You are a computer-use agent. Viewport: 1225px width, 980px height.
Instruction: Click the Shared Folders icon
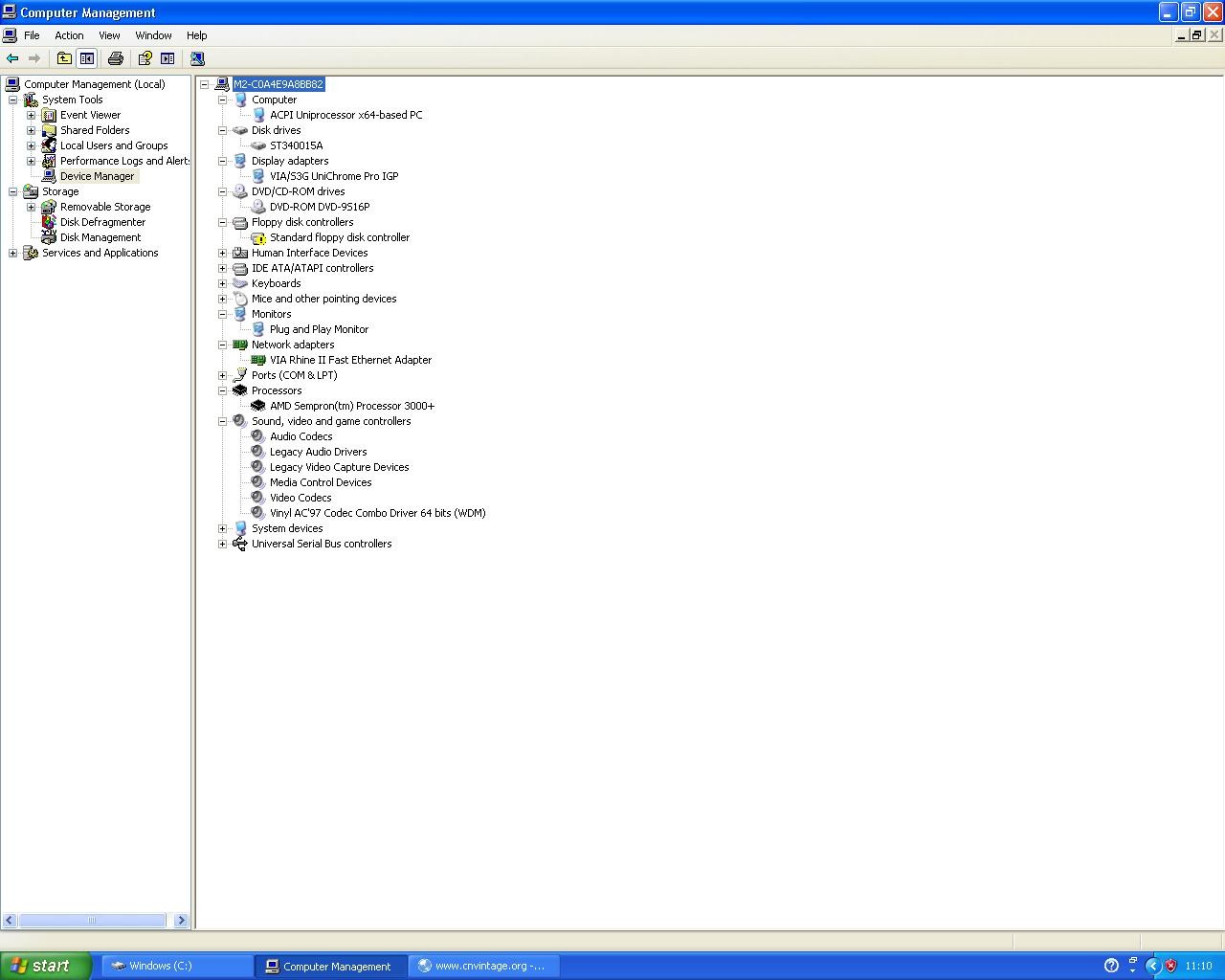pyautogui.click(x=49, y=130)
